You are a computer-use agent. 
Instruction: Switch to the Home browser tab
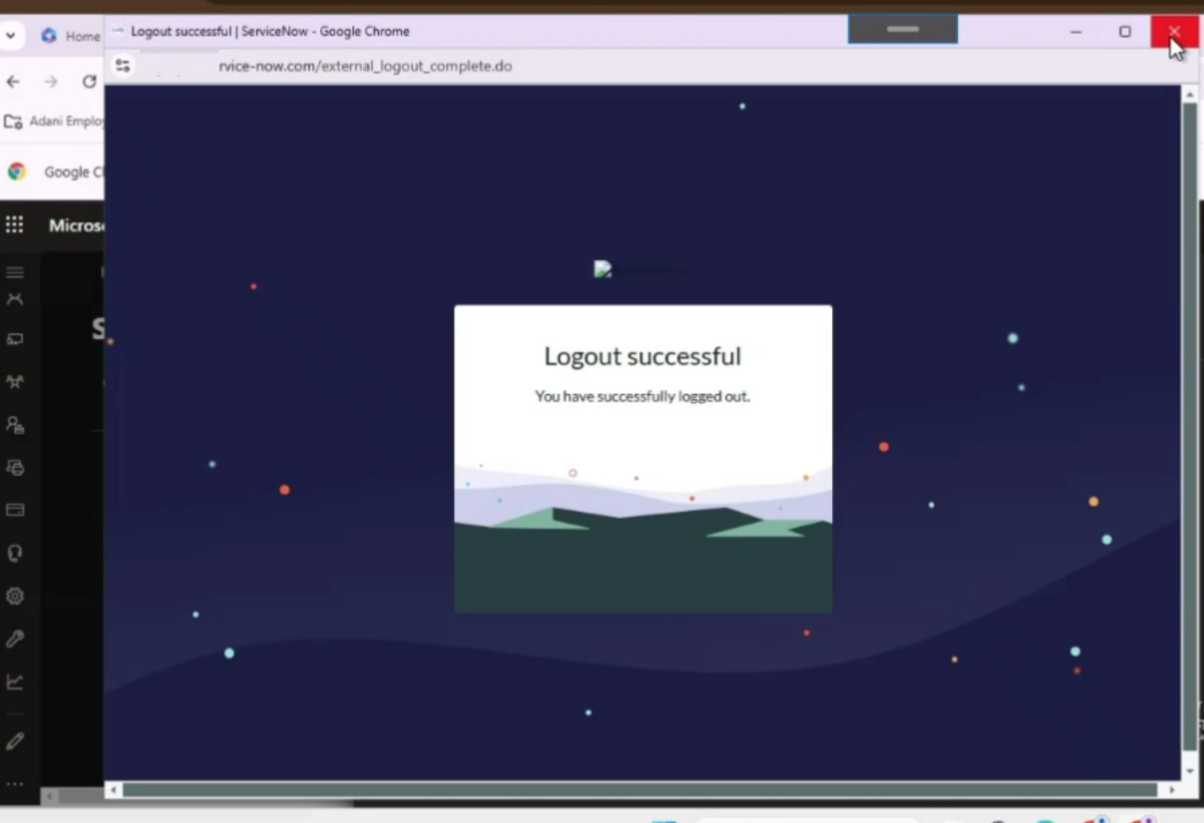click(x=70, y=35)
